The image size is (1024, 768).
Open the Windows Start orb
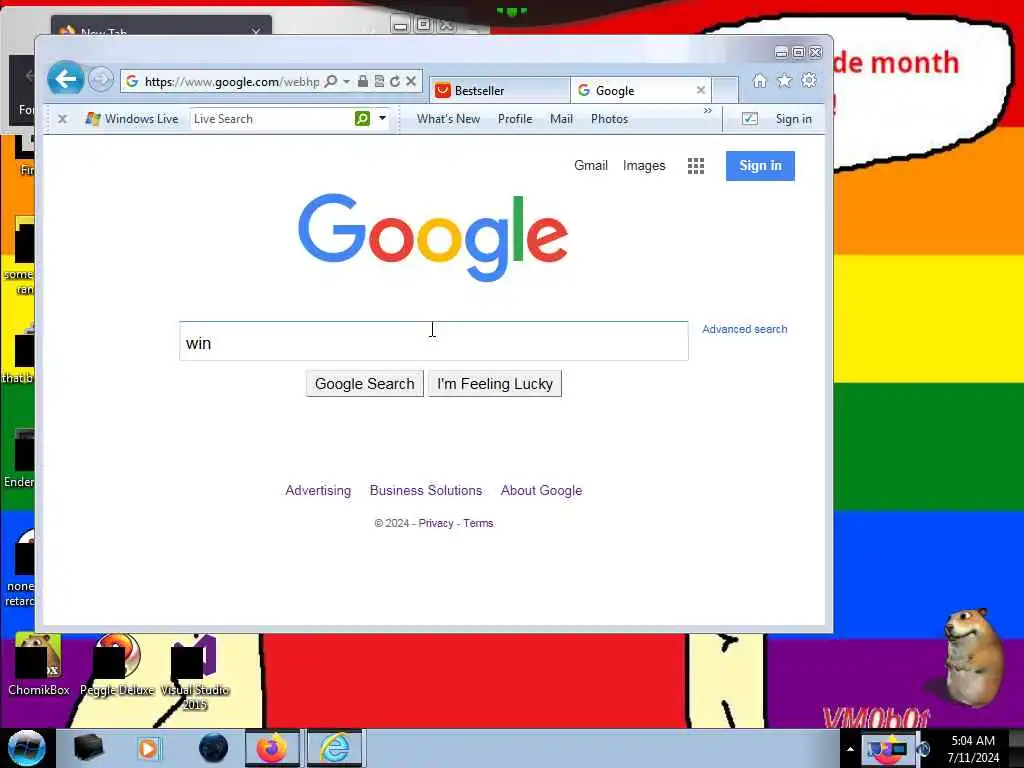26,748
